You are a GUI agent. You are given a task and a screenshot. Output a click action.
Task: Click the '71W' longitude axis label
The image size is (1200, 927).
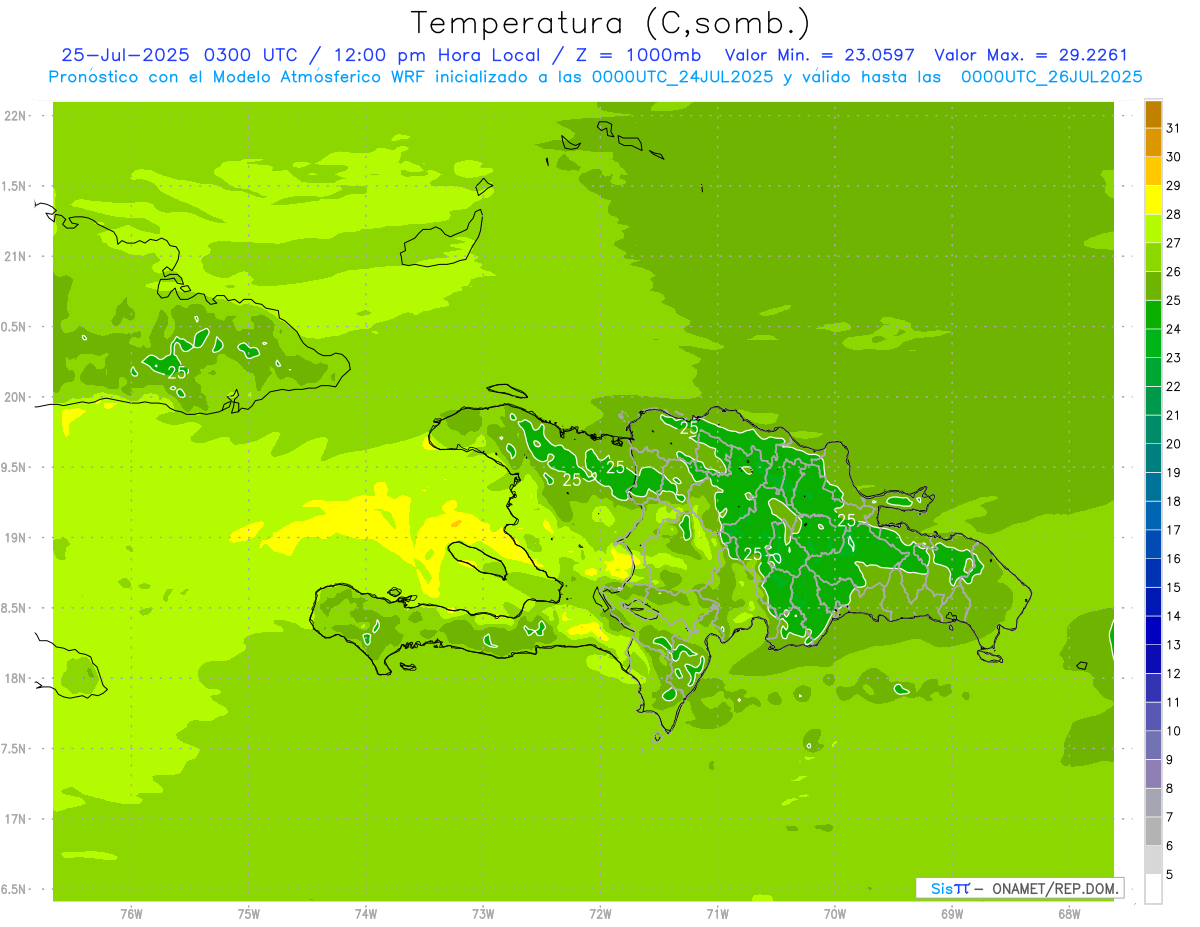(x=717, y=913)
